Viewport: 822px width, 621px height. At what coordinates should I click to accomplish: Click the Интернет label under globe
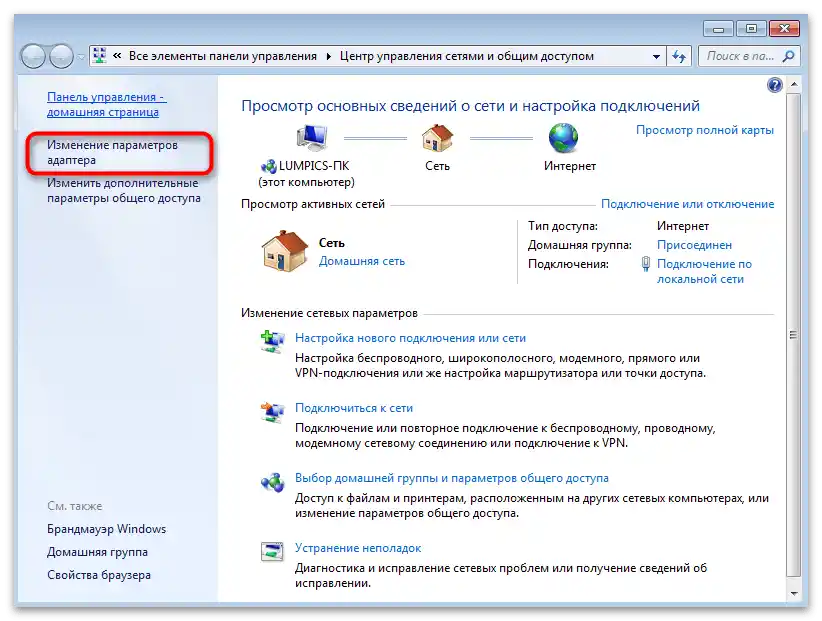click(570, 166)
